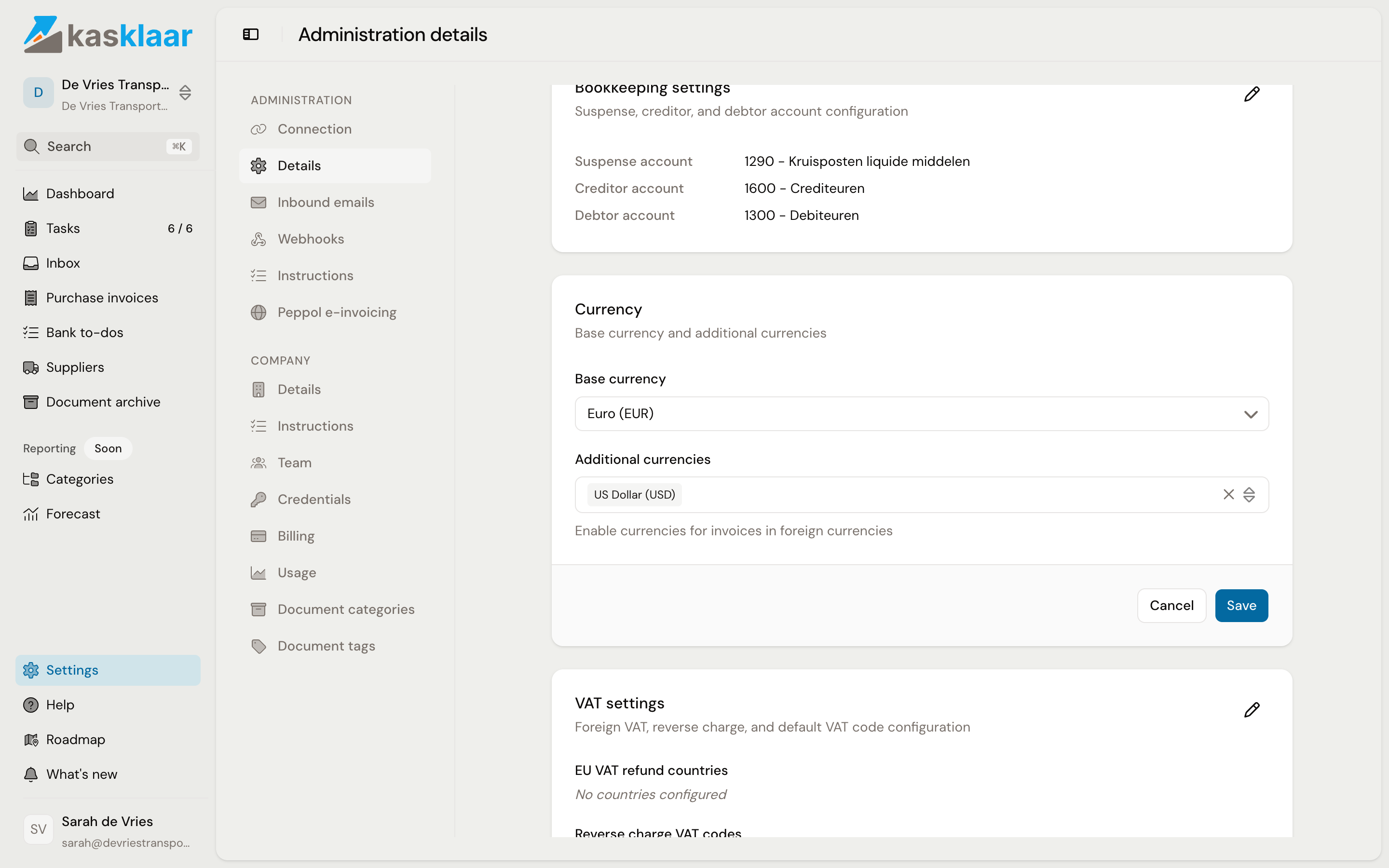
Task: Open Suppliers page
Action: point(108,367)
